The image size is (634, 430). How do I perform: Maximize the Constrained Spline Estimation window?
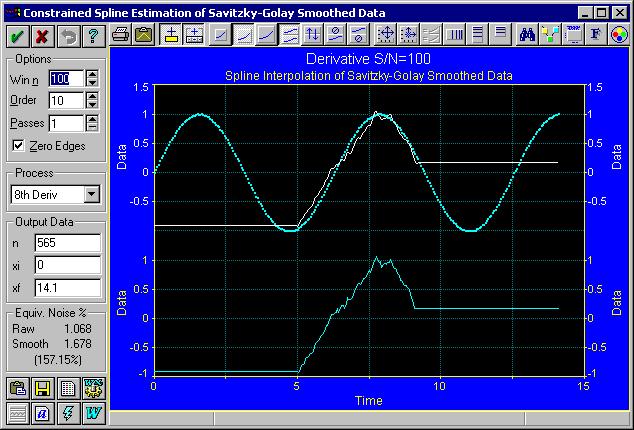coord(601,13)
